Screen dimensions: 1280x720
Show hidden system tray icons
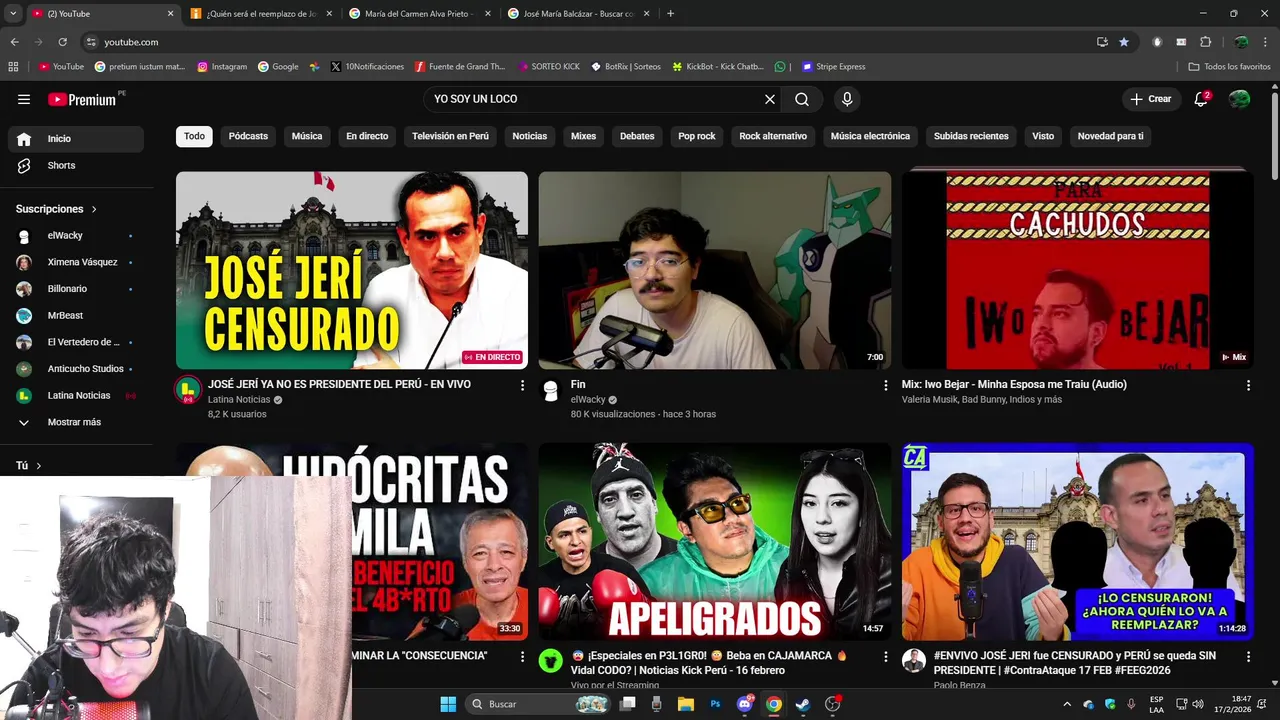coord(1067,704)
